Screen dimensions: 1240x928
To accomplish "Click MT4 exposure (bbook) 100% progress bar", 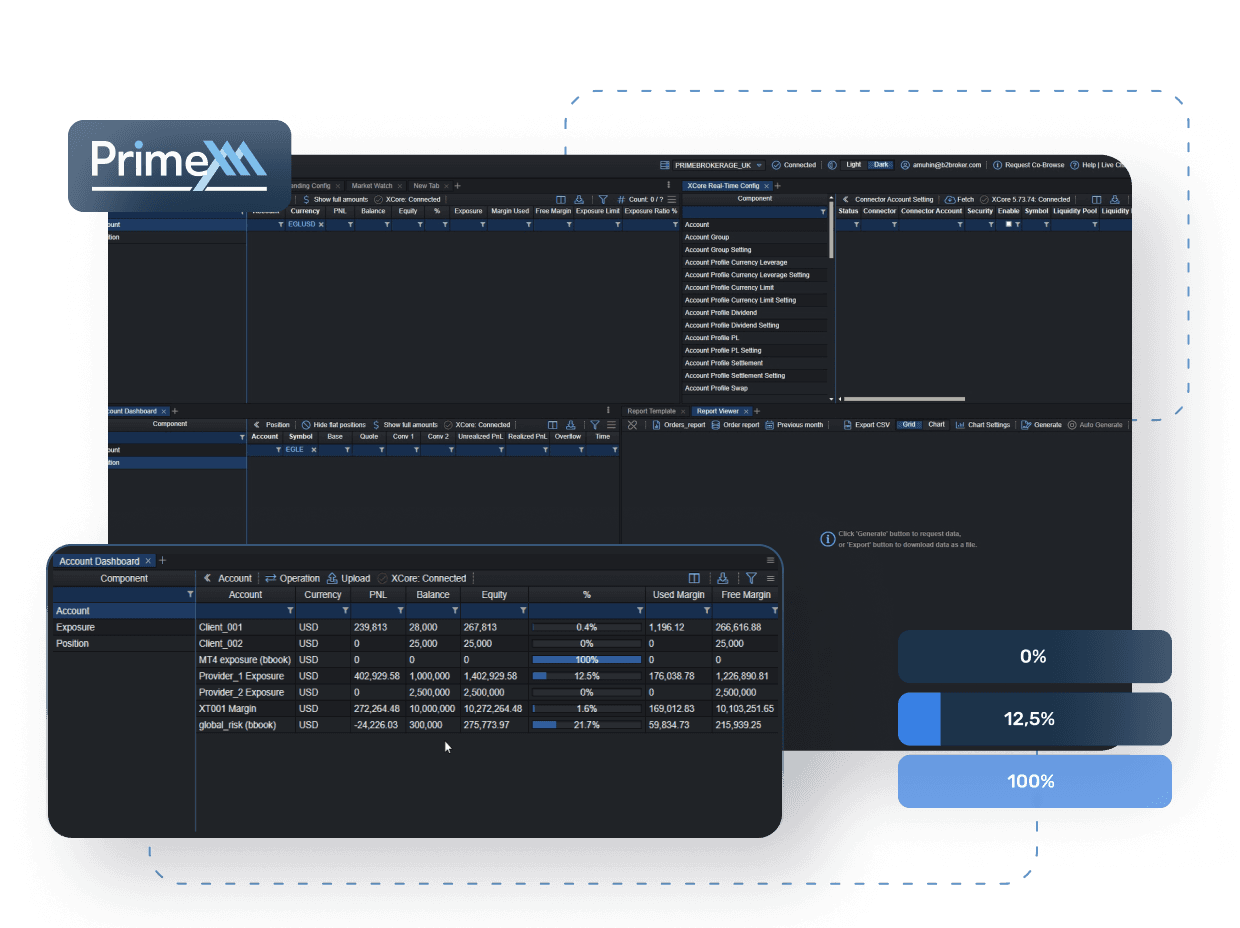I will (x=587, y=660).
